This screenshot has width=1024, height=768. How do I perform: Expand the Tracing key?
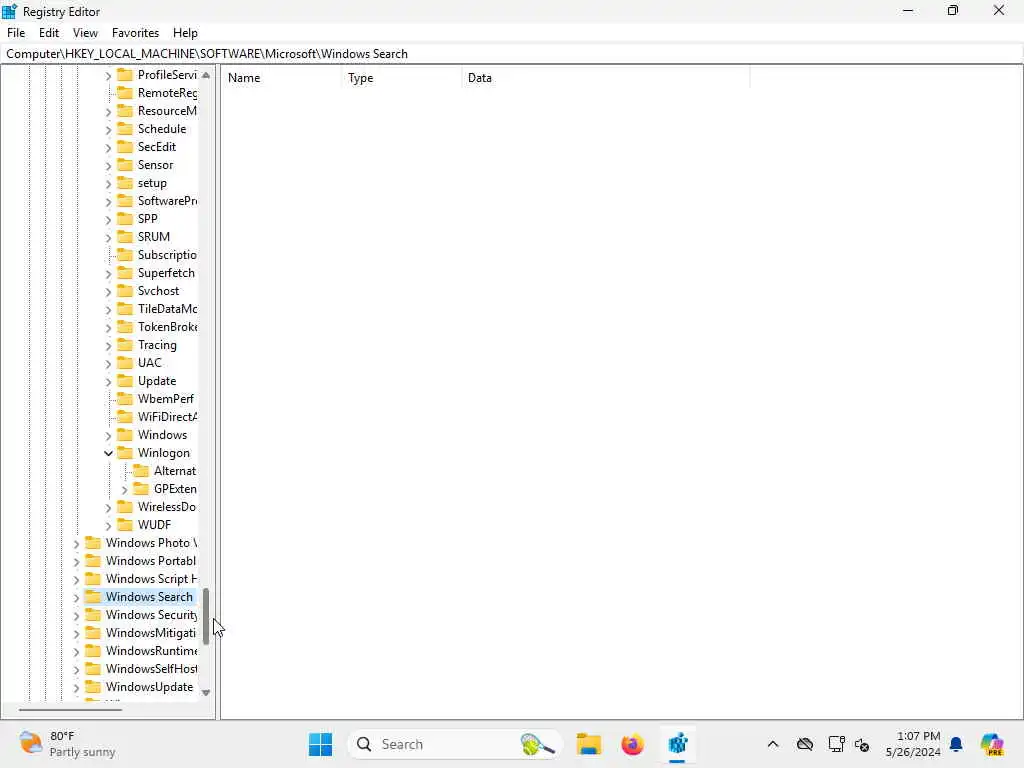click(x=108, y=345)
